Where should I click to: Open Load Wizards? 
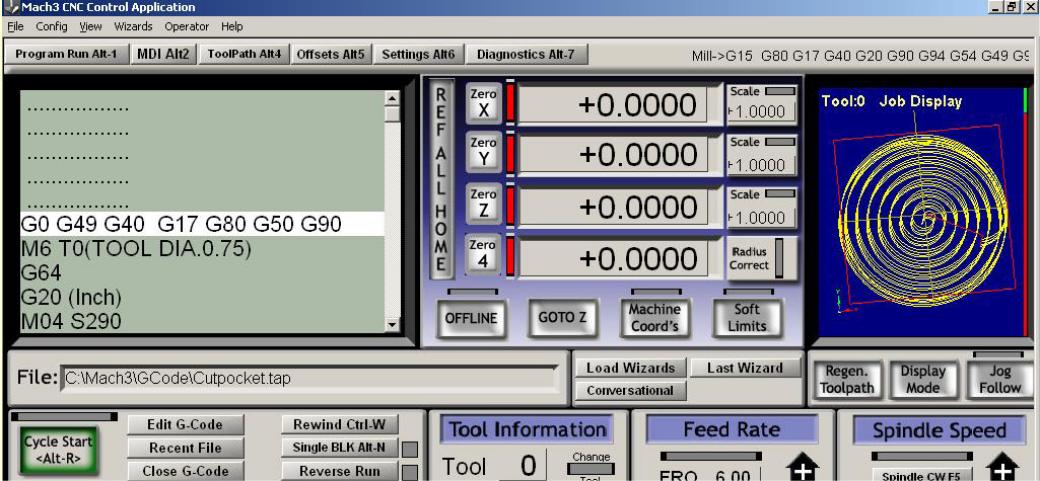pyautogui.click(x=631, y=368)
